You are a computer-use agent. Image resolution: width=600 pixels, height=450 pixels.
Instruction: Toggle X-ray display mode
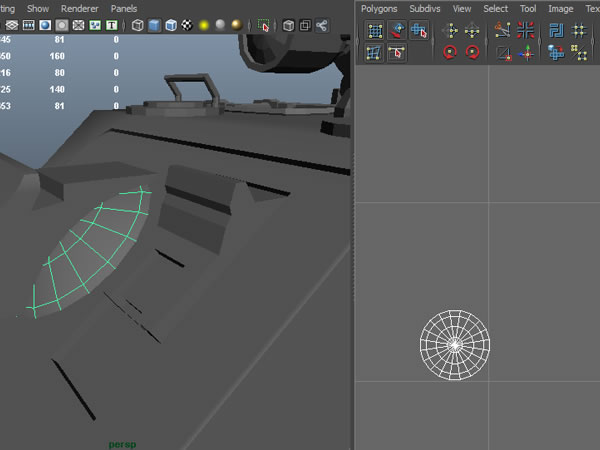point(289,25)
